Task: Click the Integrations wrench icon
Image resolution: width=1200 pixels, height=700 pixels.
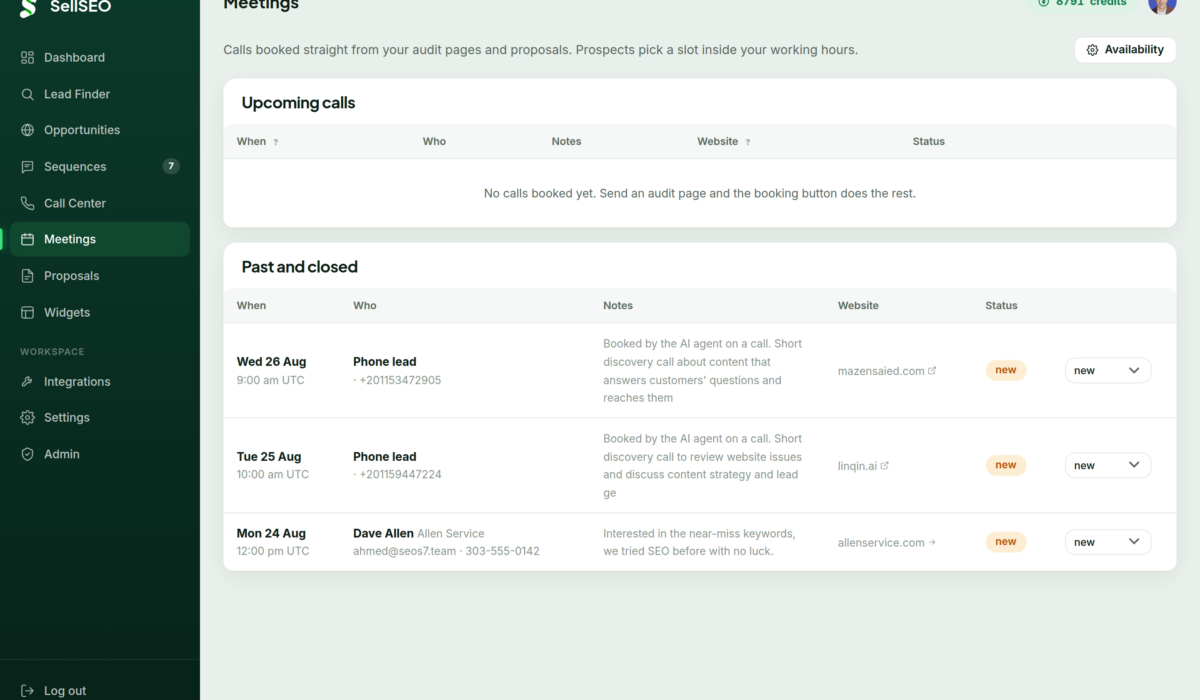Action: [27, 382]
